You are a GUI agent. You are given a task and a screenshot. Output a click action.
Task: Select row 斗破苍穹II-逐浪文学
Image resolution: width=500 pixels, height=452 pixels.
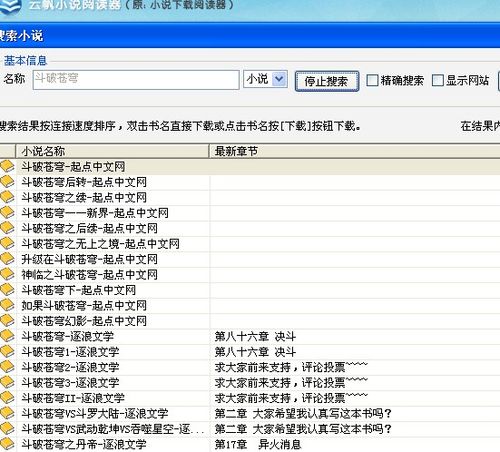click(250, 398)
